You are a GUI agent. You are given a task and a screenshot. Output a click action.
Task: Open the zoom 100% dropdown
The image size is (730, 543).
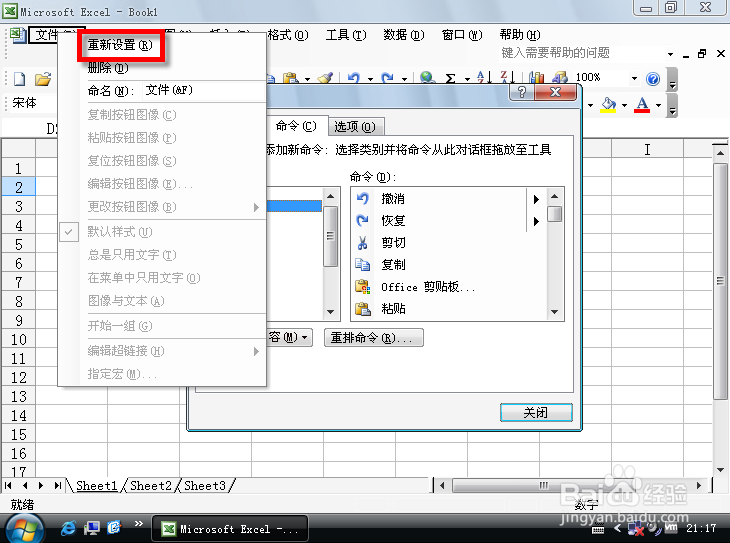coord(634,78)
